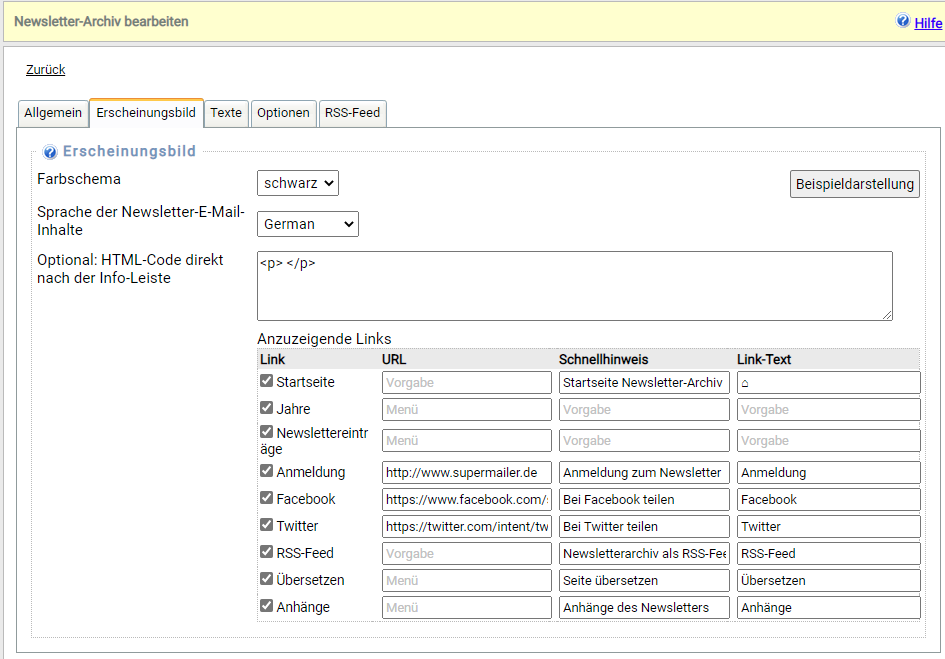Screen dimensions: 945x659
Task: Click the Startseite Link-Text field
Action: 828,382
